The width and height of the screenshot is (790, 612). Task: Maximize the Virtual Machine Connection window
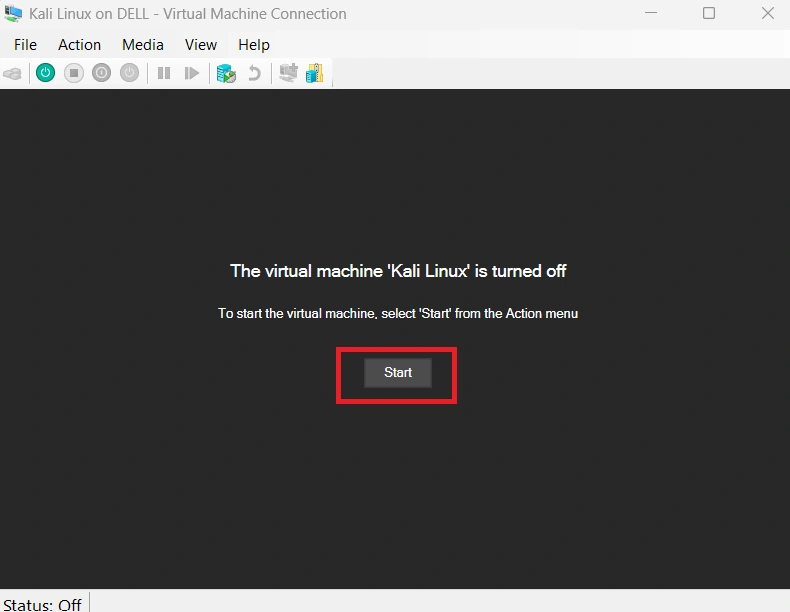(709, 13)
